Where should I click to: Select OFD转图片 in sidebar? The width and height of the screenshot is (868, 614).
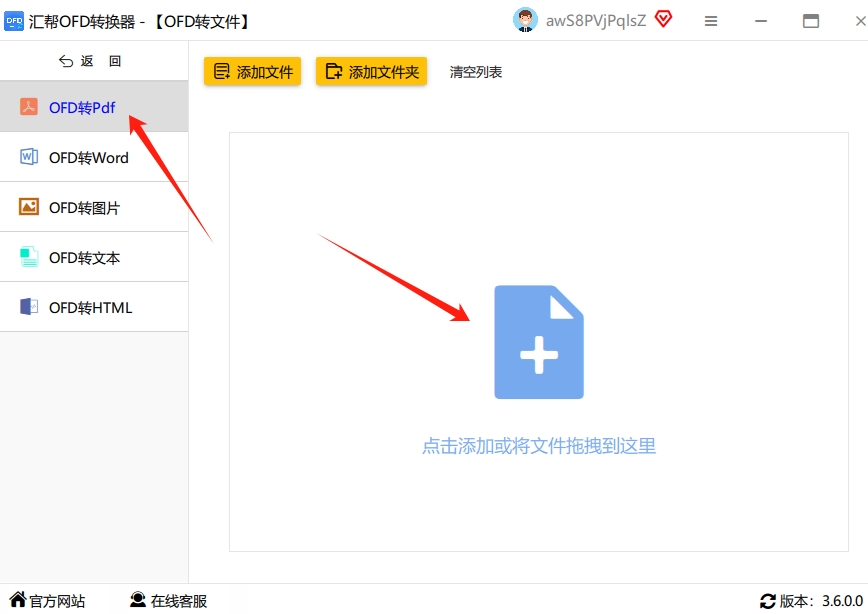[94, 207]
